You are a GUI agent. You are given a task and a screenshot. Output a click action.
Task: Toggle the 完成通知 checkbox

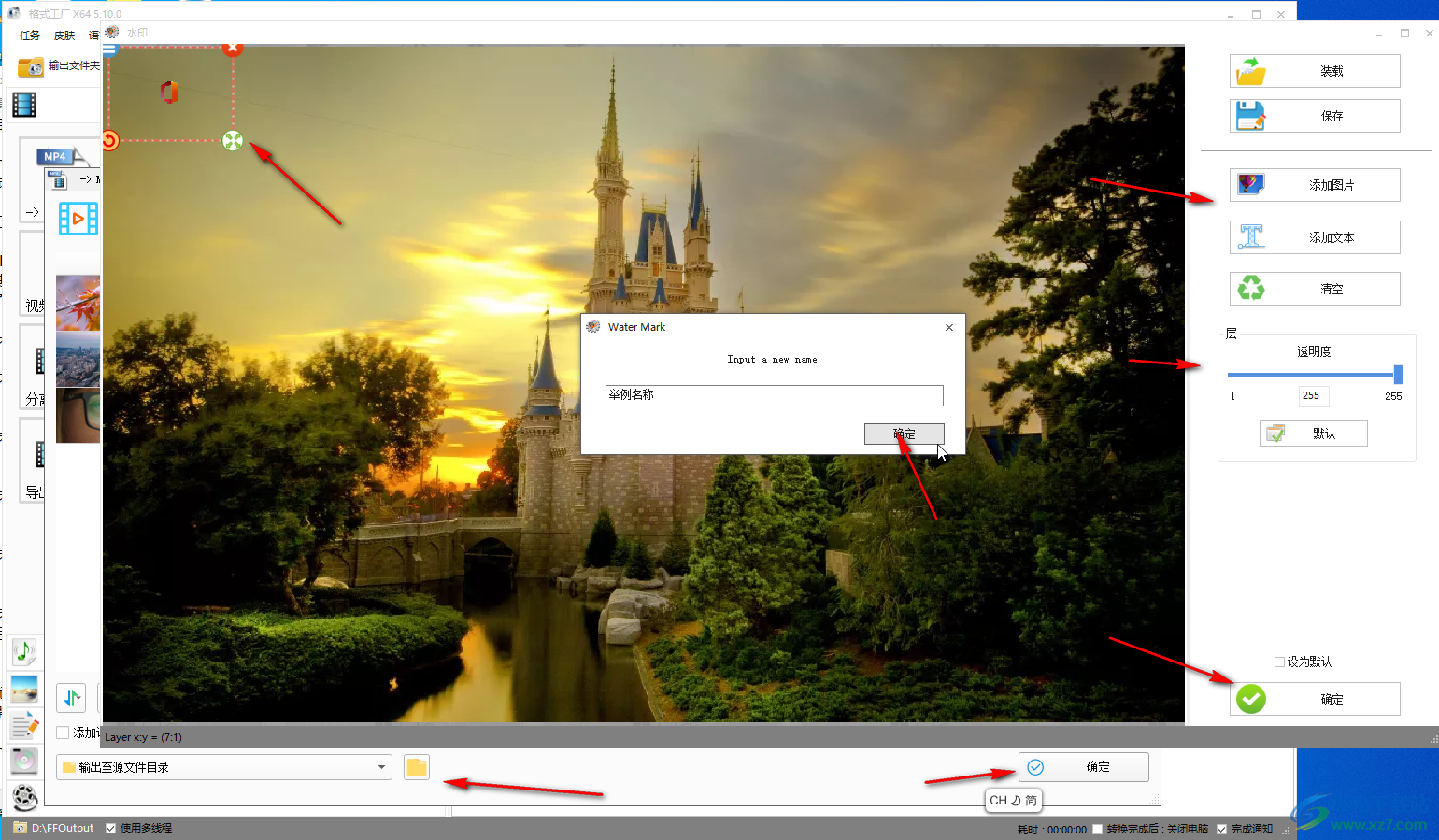tap(1221, 829)
